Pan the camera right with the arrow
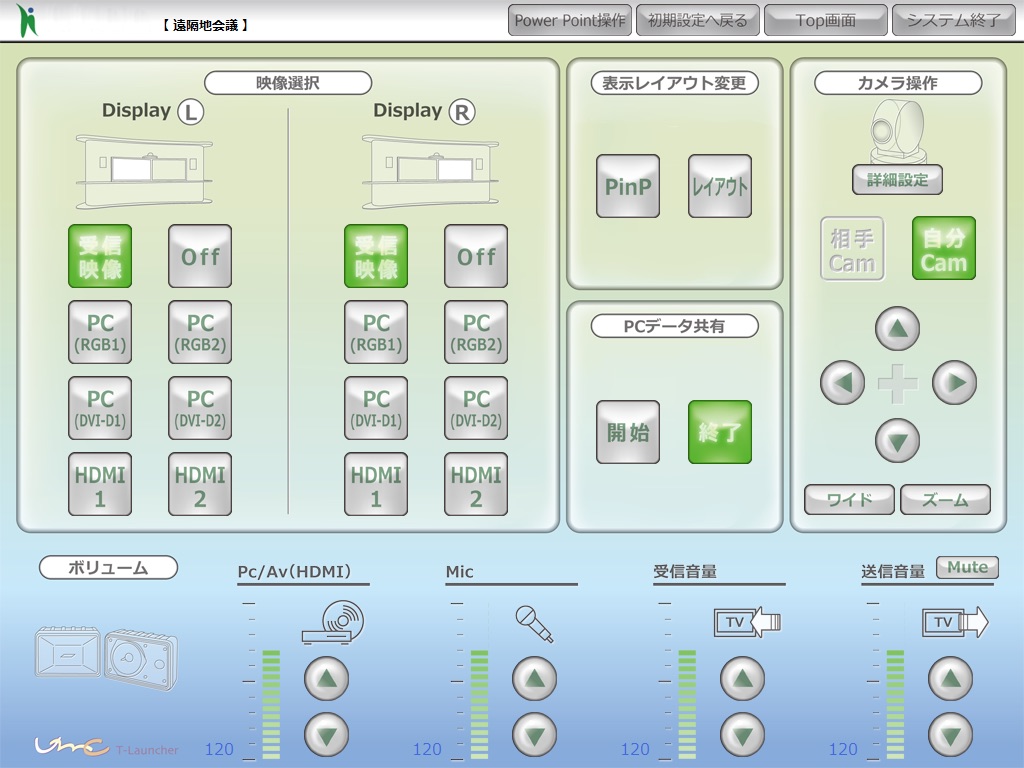Screen dimensions: 1024x768 954,382
